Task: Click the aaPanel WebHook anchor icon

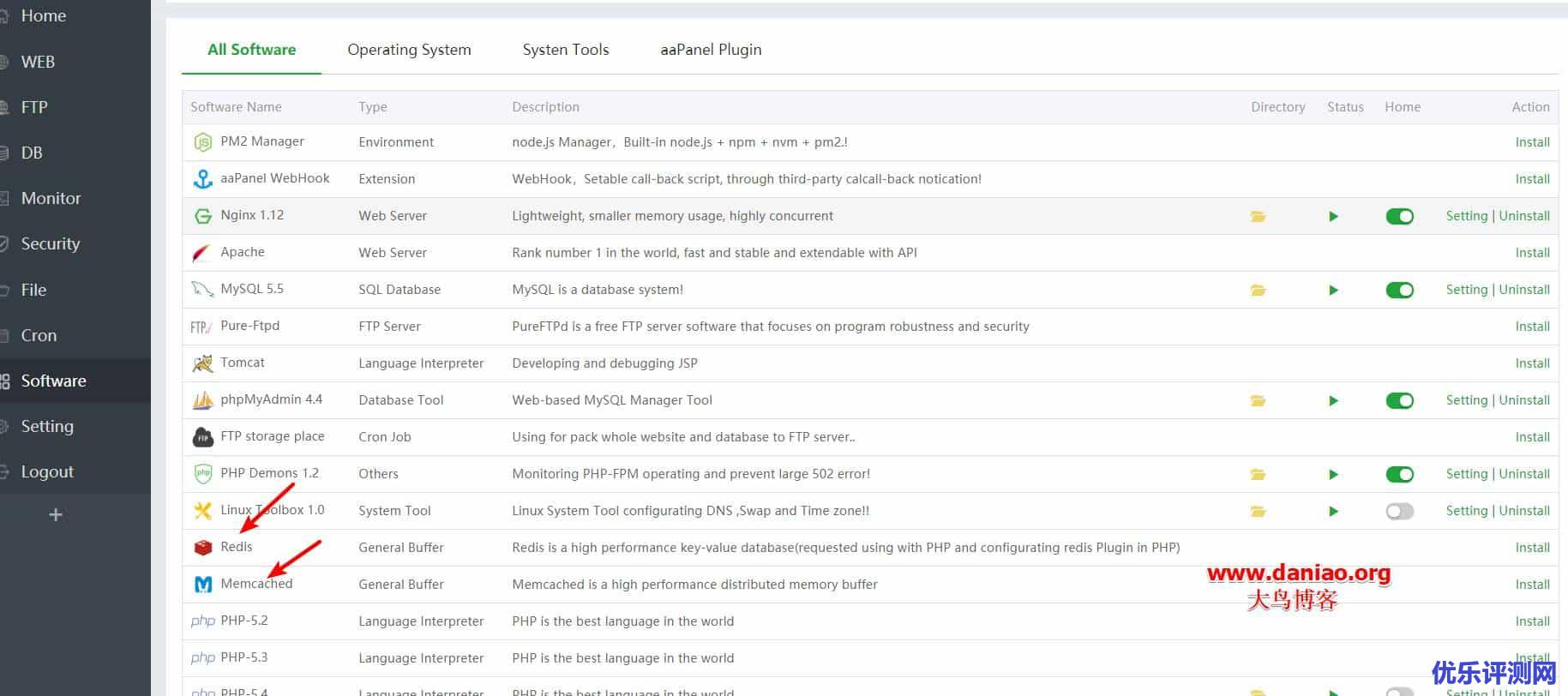Action: pos(202,179)
